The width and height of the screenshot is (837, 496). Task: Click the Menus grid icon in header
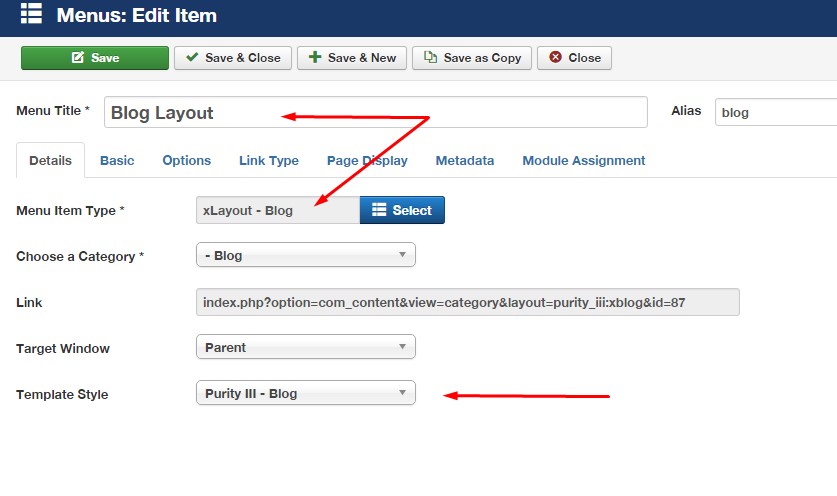[31, 15]
